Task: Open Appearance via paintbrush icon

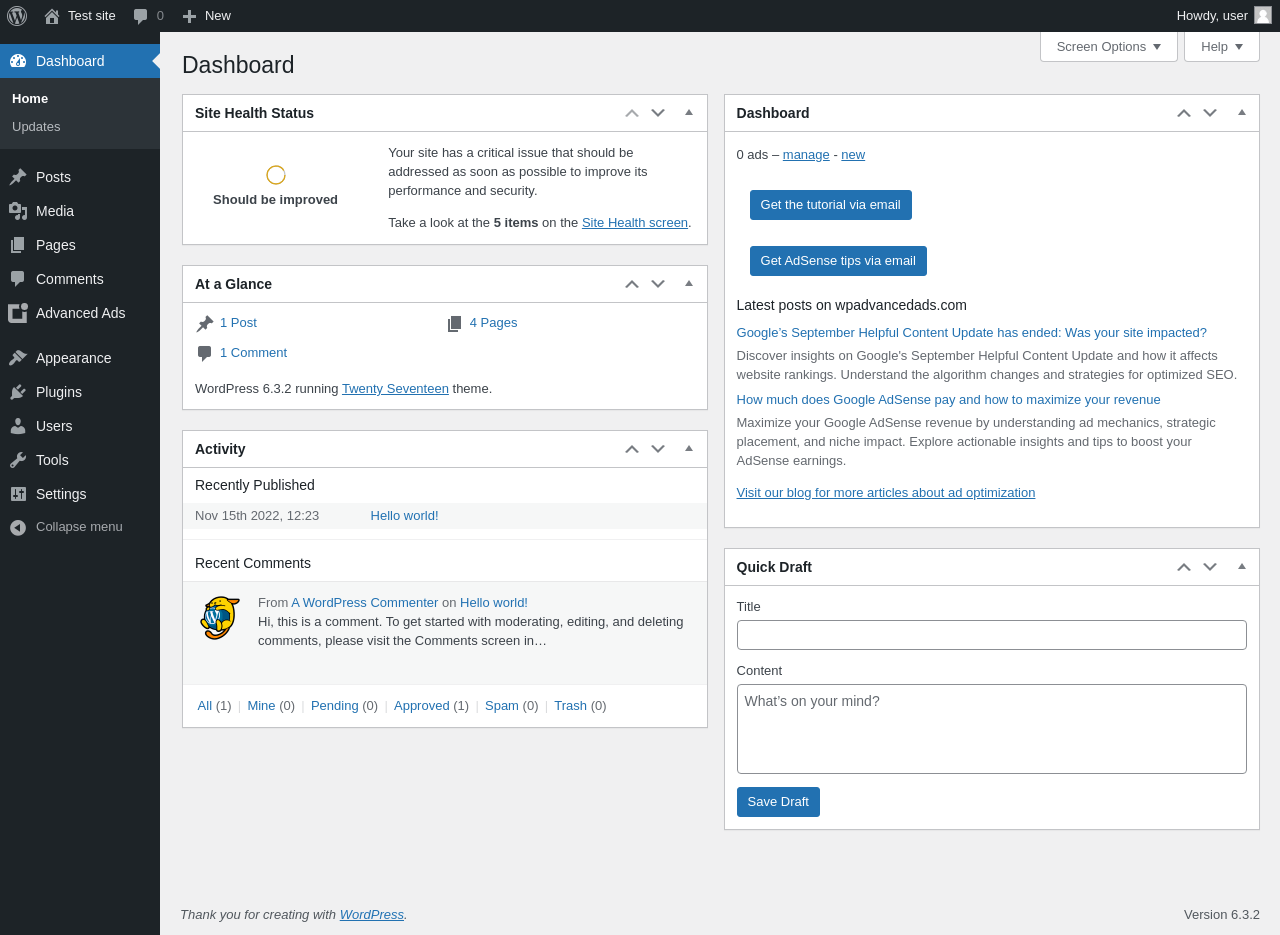Action: 18,358
